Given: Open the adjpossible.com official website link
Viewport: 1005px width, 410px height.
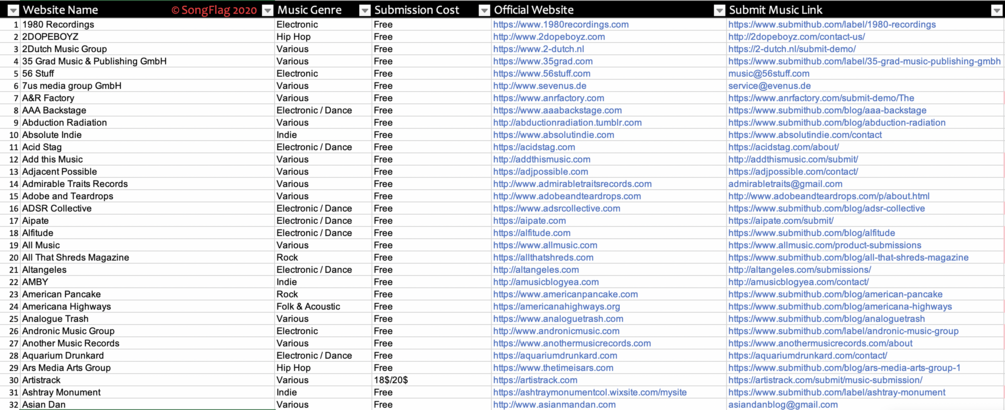Looking at the screenshot, I should click(540, 172).
